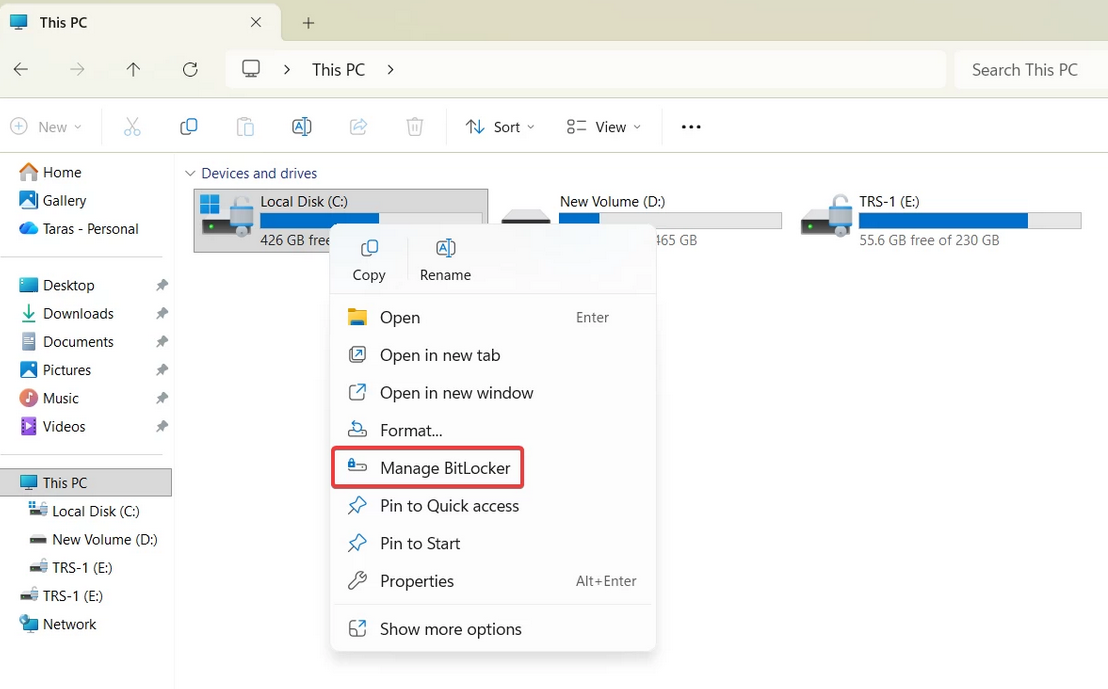Open the View dropdown menu
1108x689 pixels.
[603, 127]
